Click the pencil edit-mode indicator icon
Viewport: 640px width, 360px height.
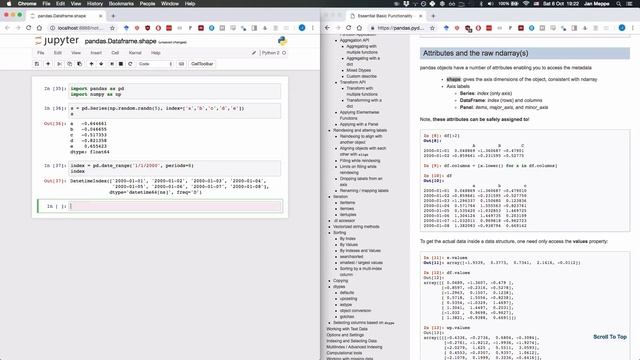pos(254,53)
